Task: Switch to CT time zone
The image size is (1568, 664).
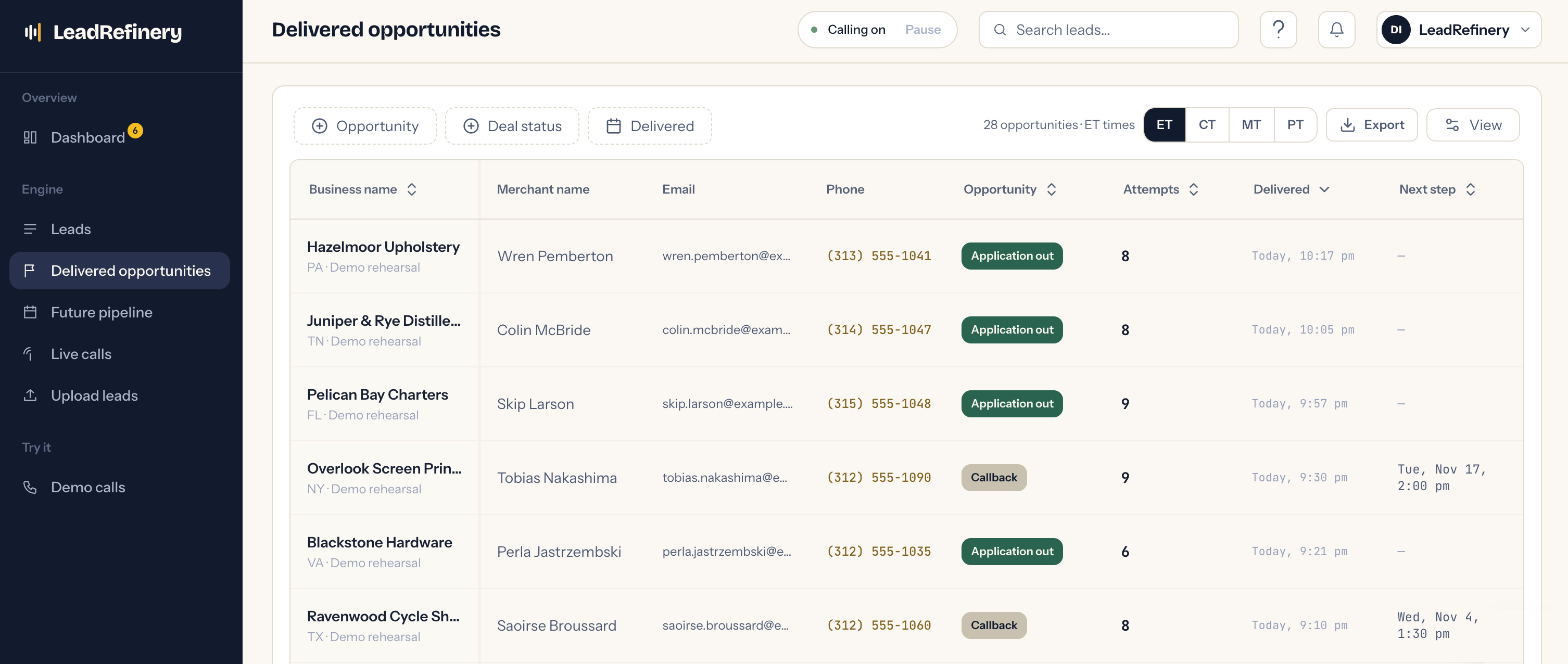Action: [x=1206, y=125]
